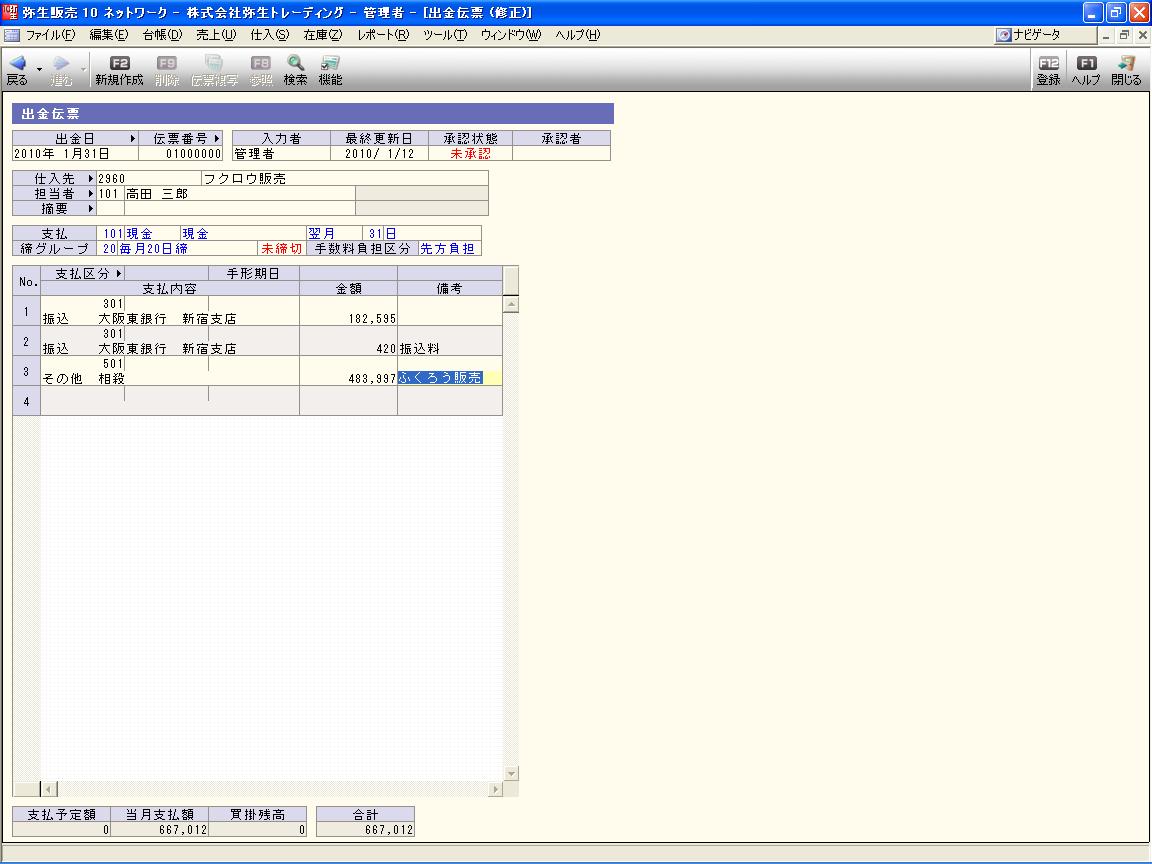This screenshot has width=1152, height=864.
Task: Click the table's vertical scrollbar down arrow
Action: pos(511,773)
